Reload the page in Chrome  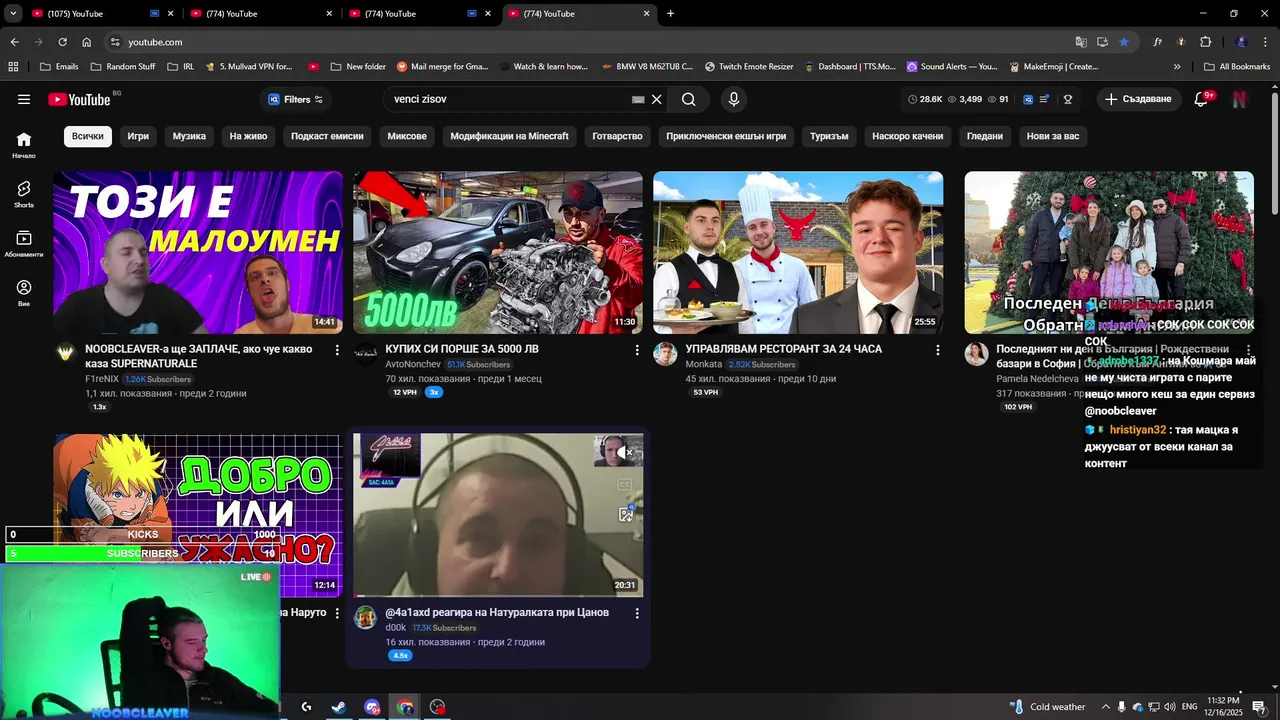[x=62, y=42]
